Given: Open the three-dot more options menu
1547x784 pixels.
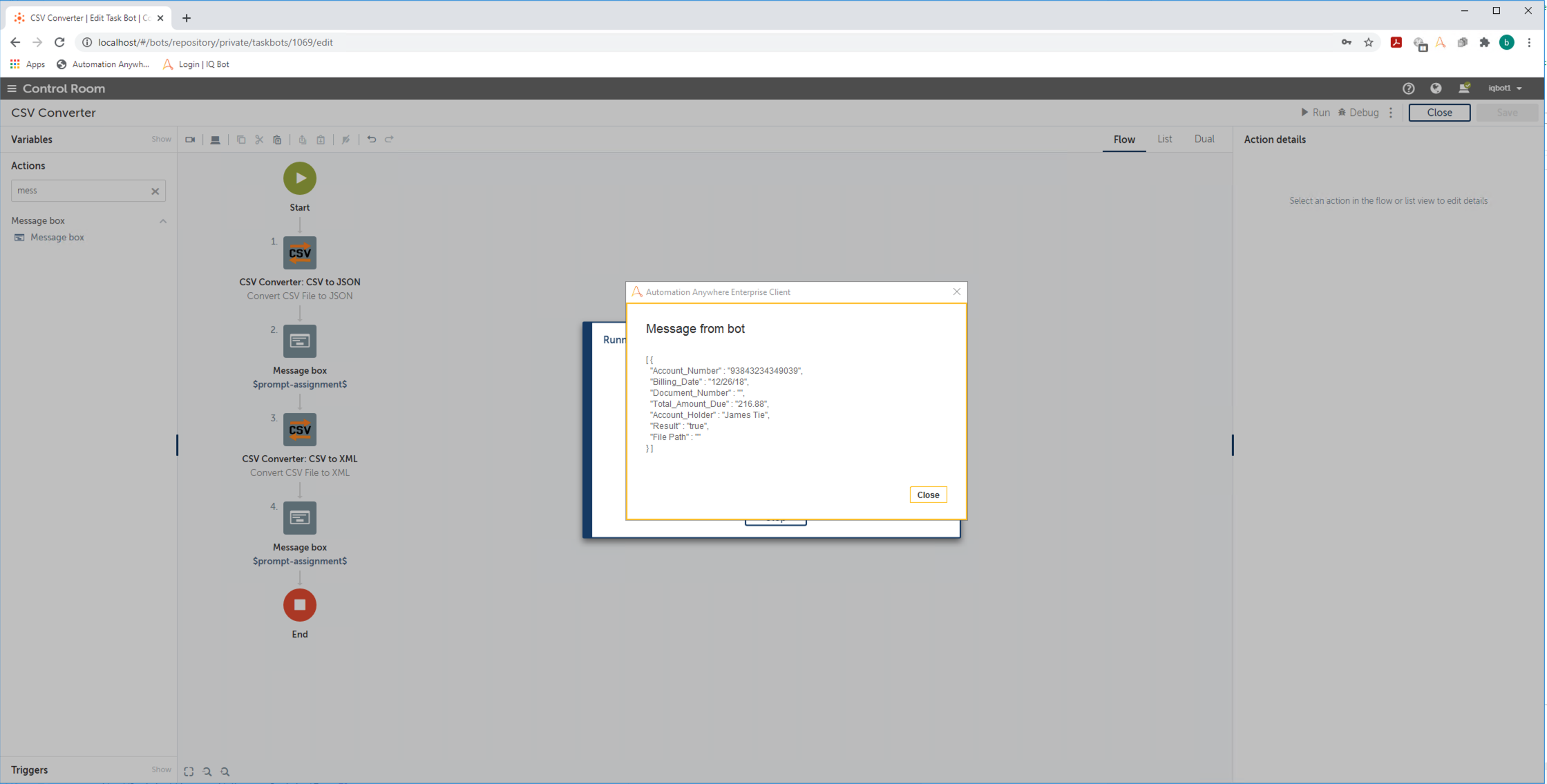Looking at the screenshot, I should [x=1391, y=113].
